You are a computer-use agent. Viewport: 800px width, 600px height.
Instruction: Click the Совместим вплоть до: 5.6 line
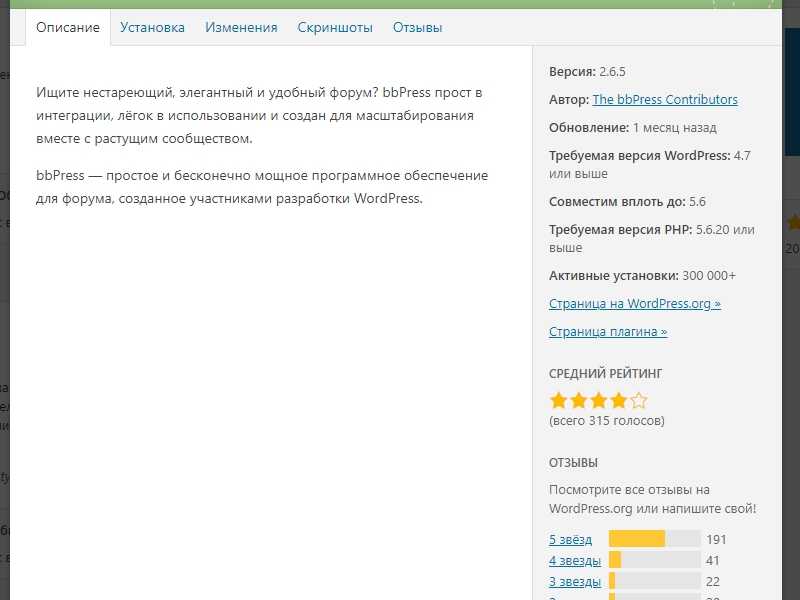pos(627,202)
